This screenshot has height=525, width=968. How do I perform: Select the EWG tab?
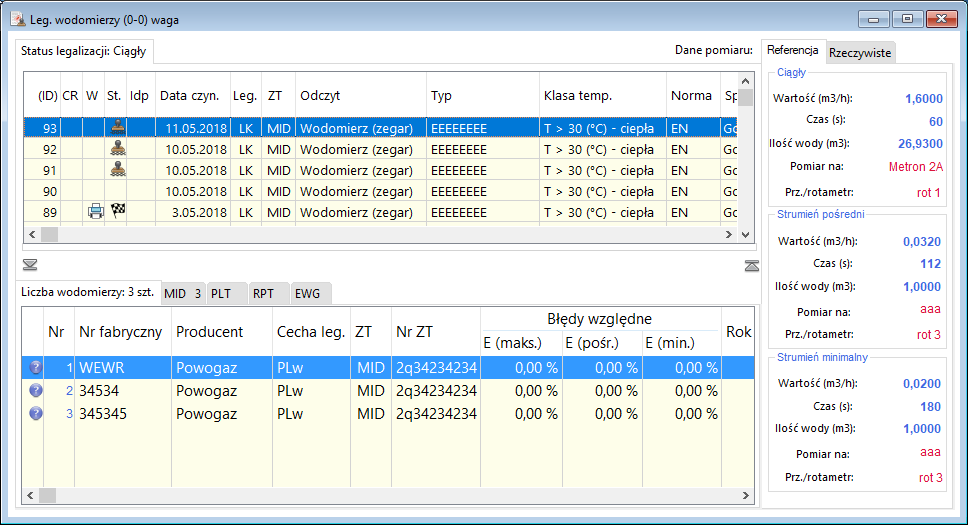pyautogui.click(x=308, y=294)
